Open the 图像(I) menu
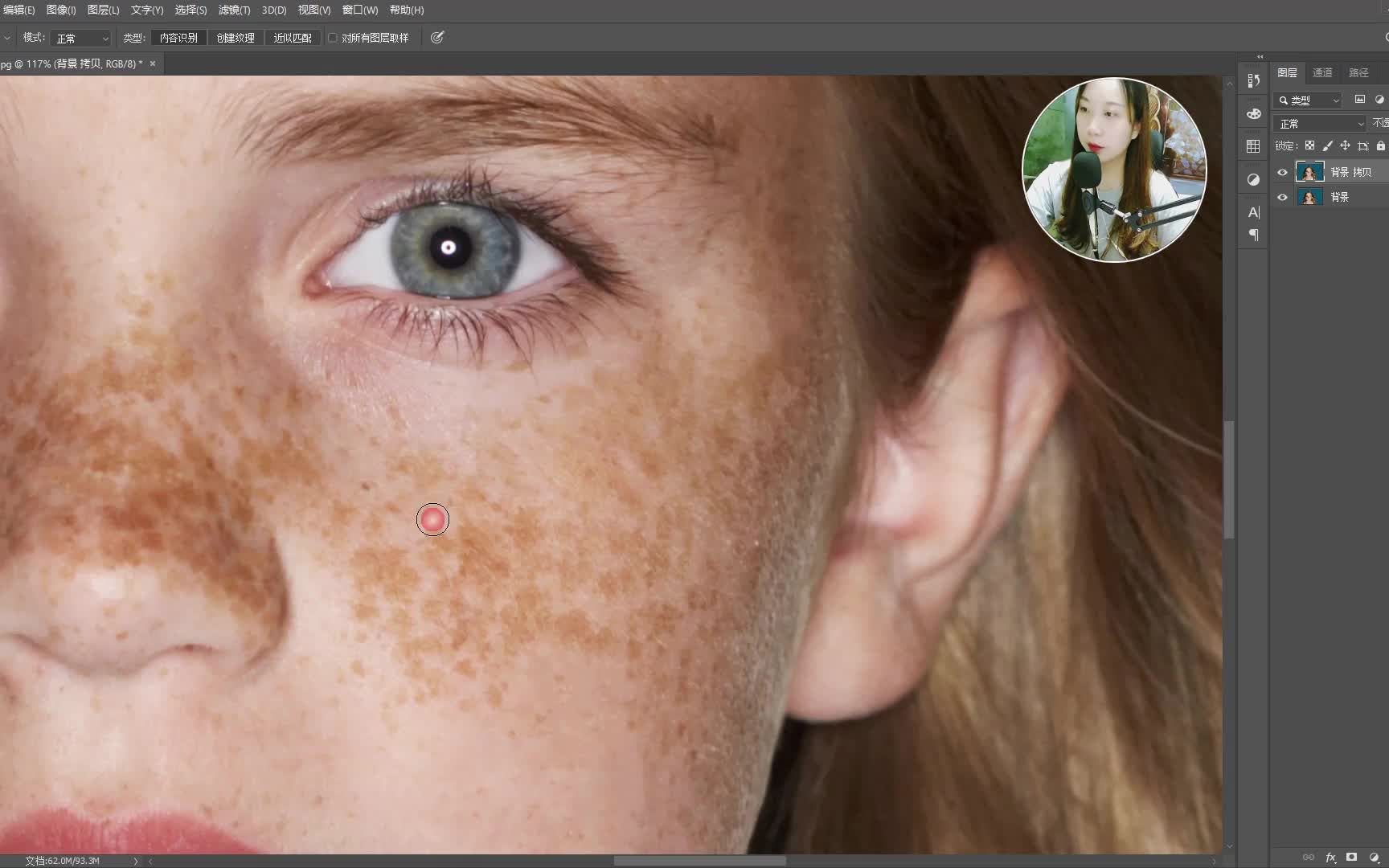Viewport: 1389px width, 868px height. pos(61,10)
